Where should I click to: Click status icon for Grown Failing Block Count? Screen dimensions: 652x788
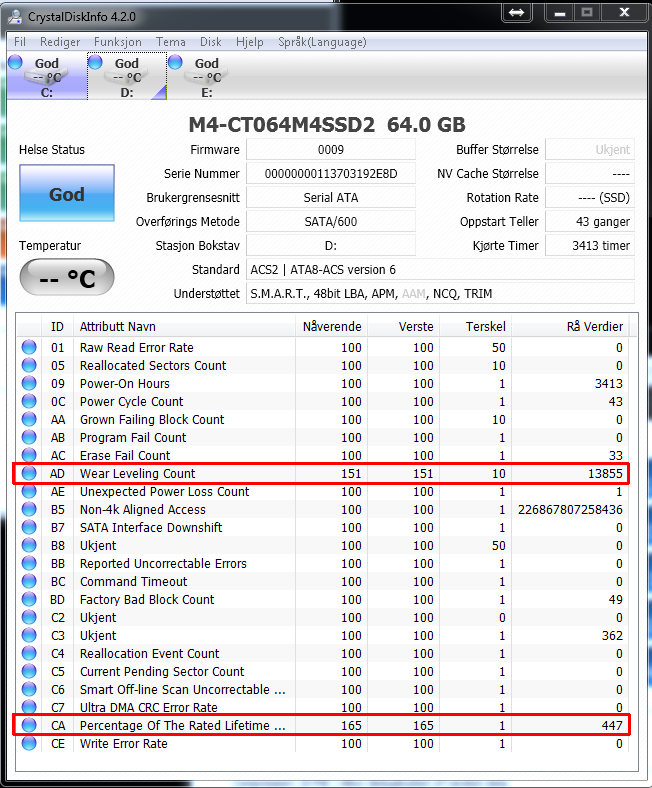[29, 420]
